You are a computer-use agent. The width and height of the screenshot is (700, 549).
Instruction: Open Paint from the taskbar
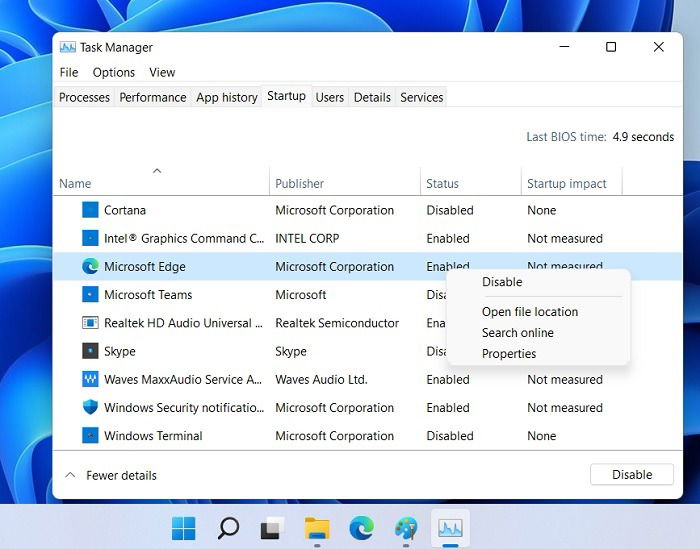(406, 528)
